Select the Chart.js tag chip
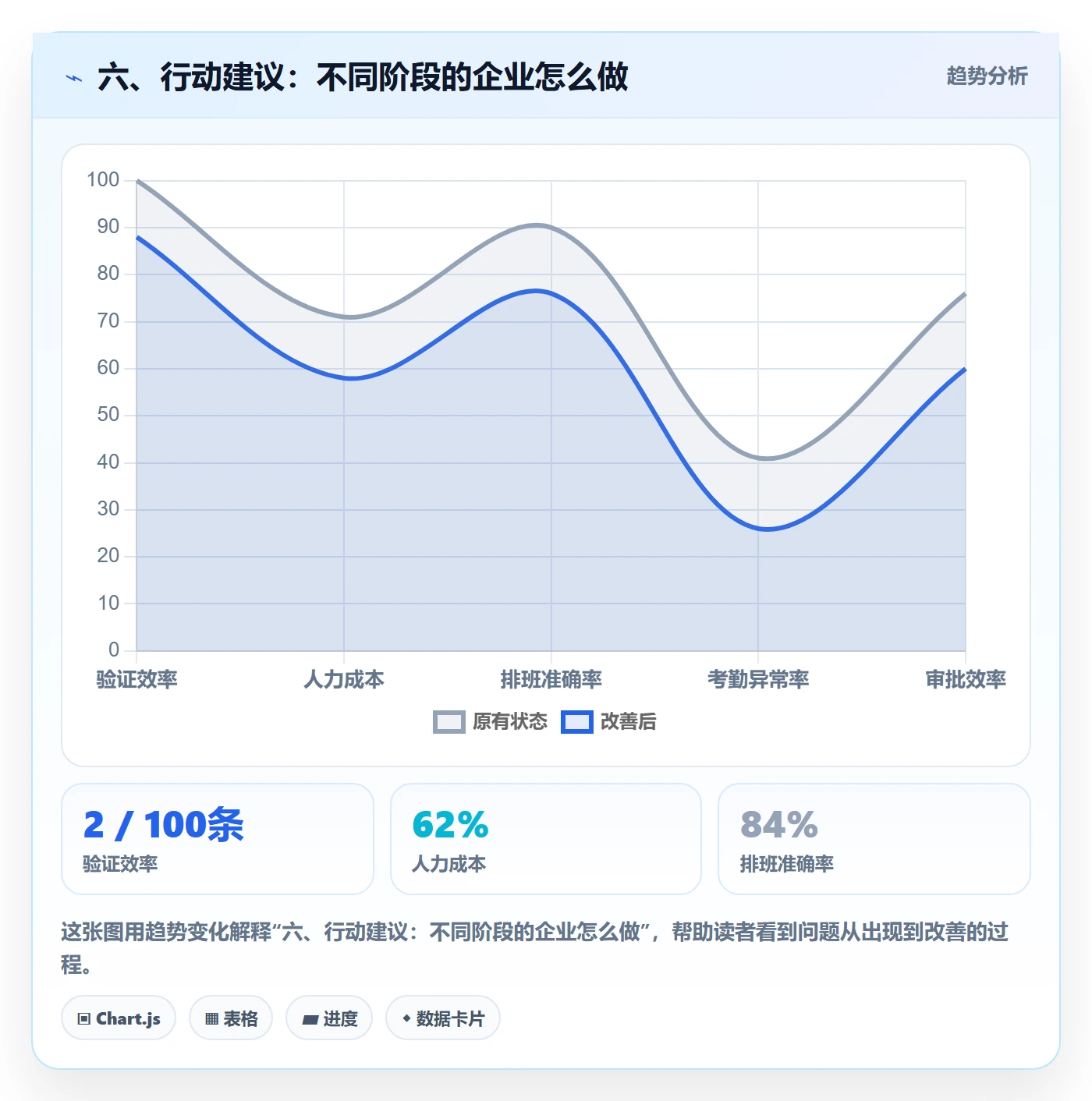The width and height of the screenshot is (1092, 1101). [x=119, y=1018]
